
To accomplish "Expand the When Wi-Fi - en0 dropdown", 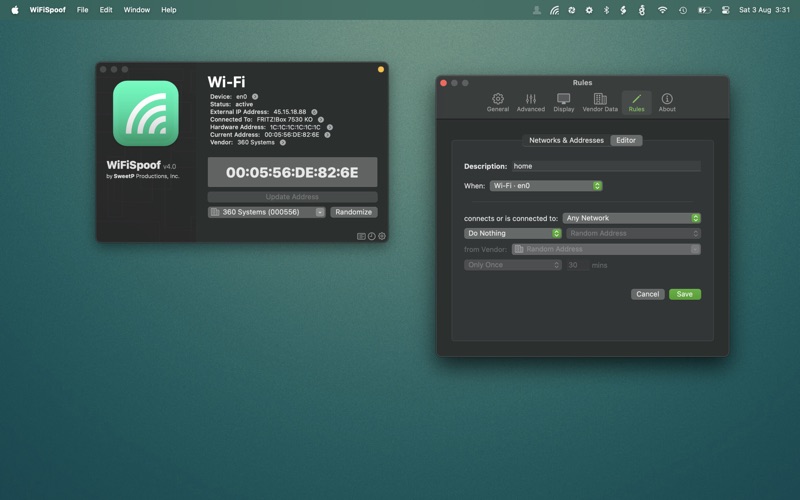I will (x=546, y=186).
